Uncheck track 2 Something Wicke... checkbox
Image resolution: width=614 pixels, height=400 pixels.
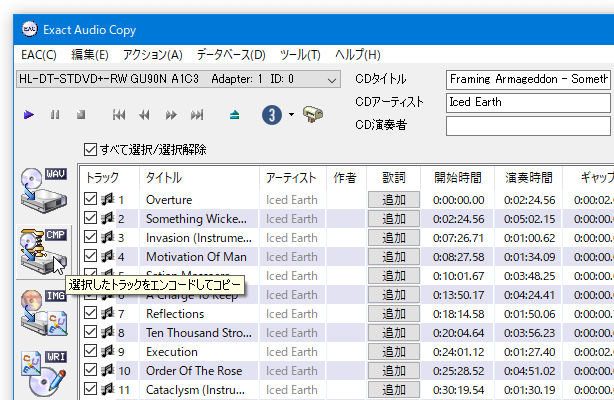coord(90,218)
